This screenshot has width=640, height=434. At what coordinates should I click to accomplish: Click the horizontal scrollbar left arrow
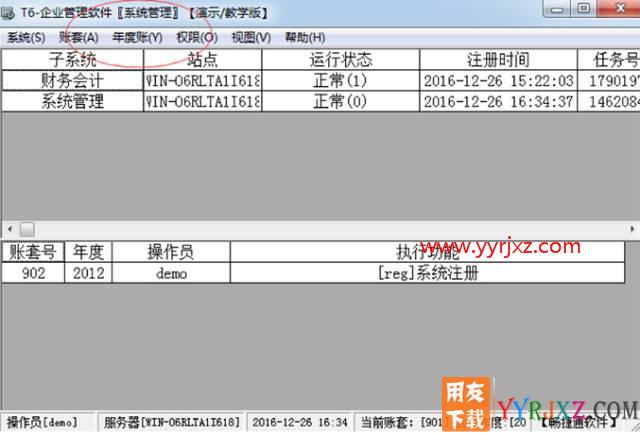pos(10,229)
